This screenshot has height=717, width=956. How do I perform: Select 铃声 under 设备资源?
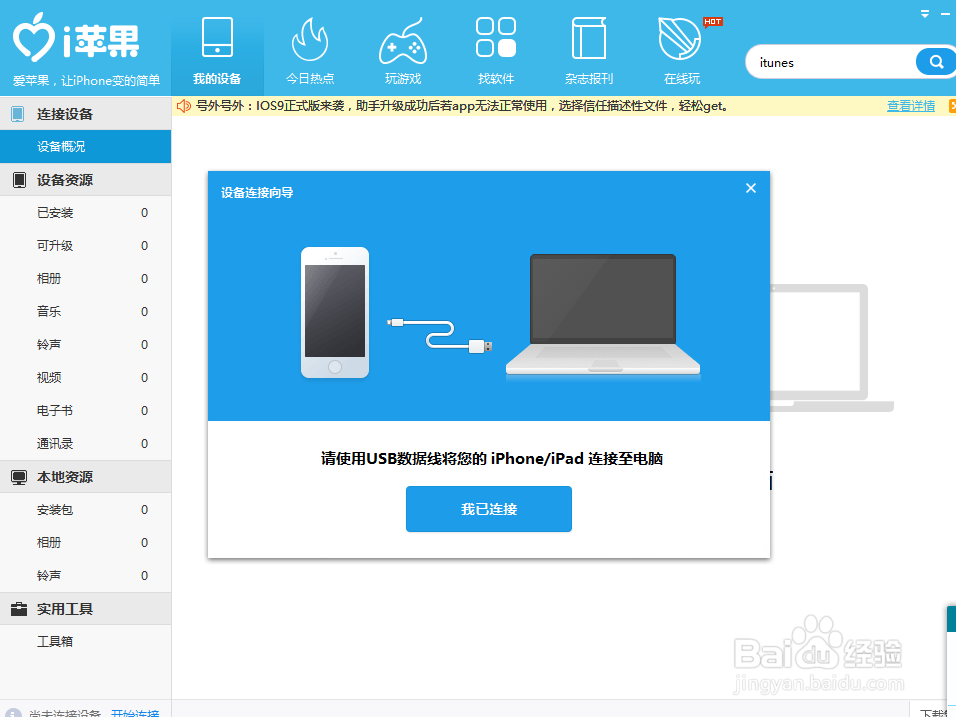85,344
